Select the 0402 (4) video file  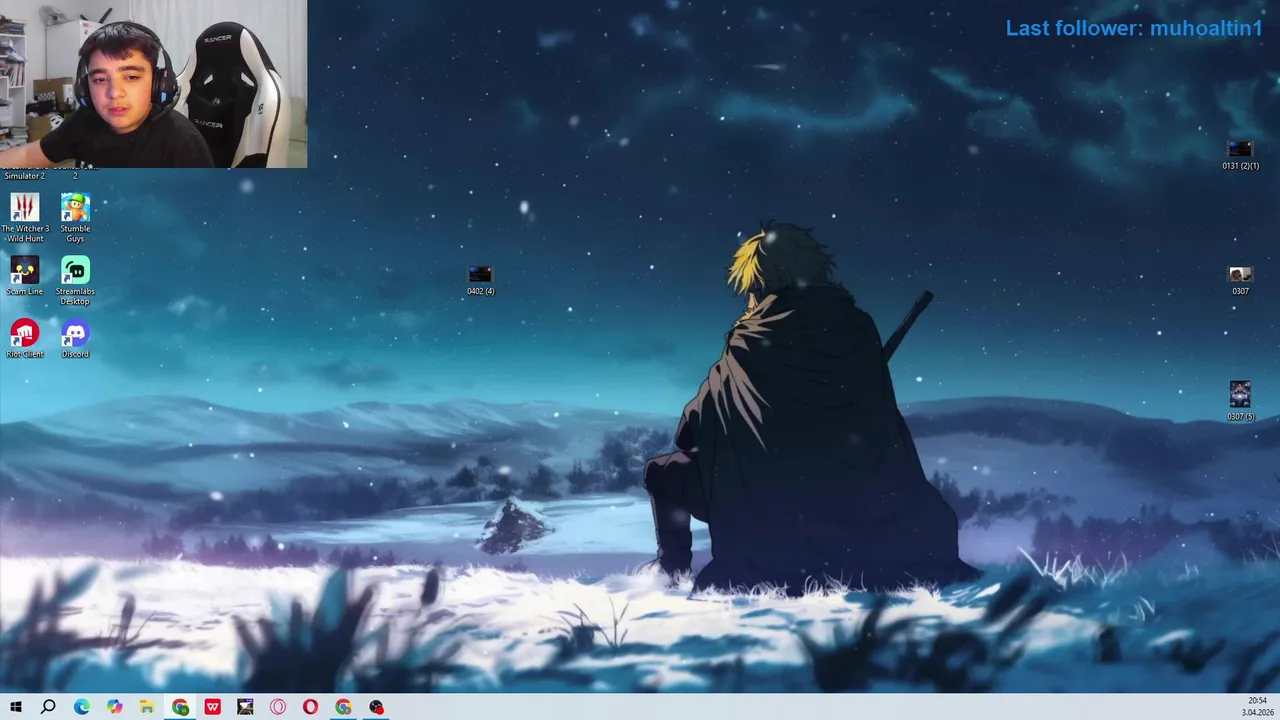point(480,280)
